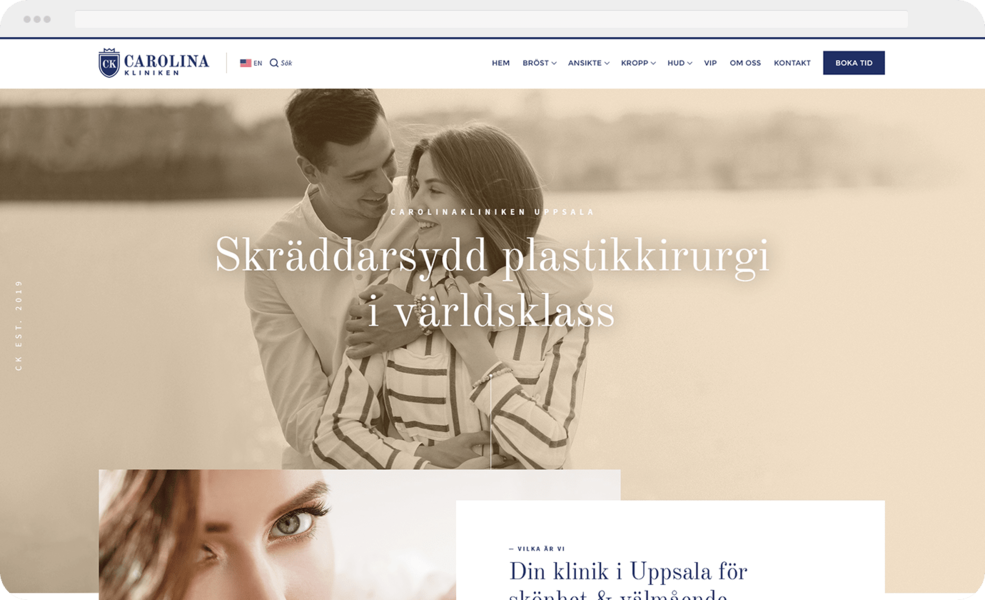The width and height of the screenshot is (985, 600).
Task: Click the BOKA TID button
Action: (854, 63)
